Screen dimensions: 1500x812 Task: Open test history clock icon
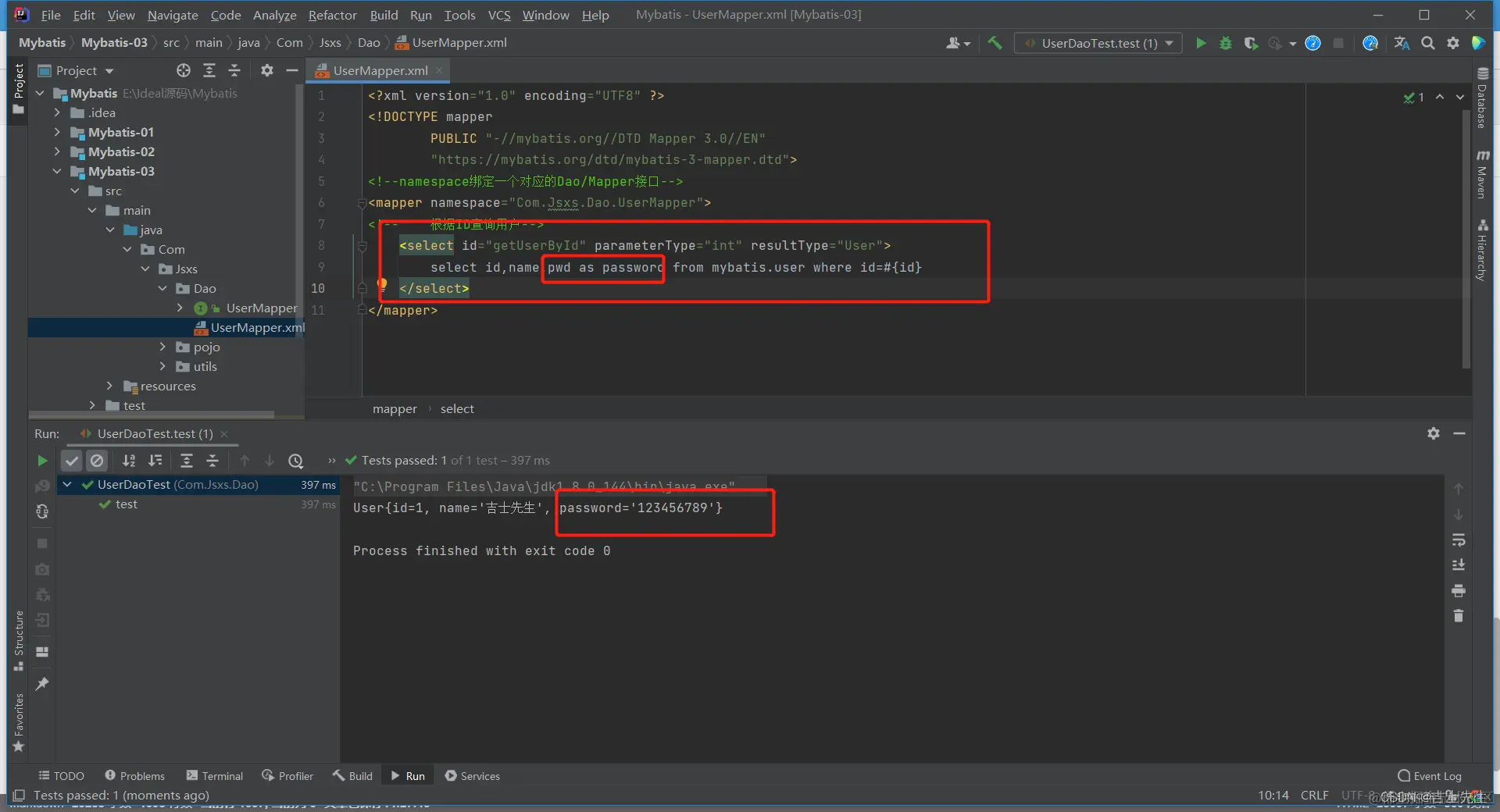coord(296,461)
